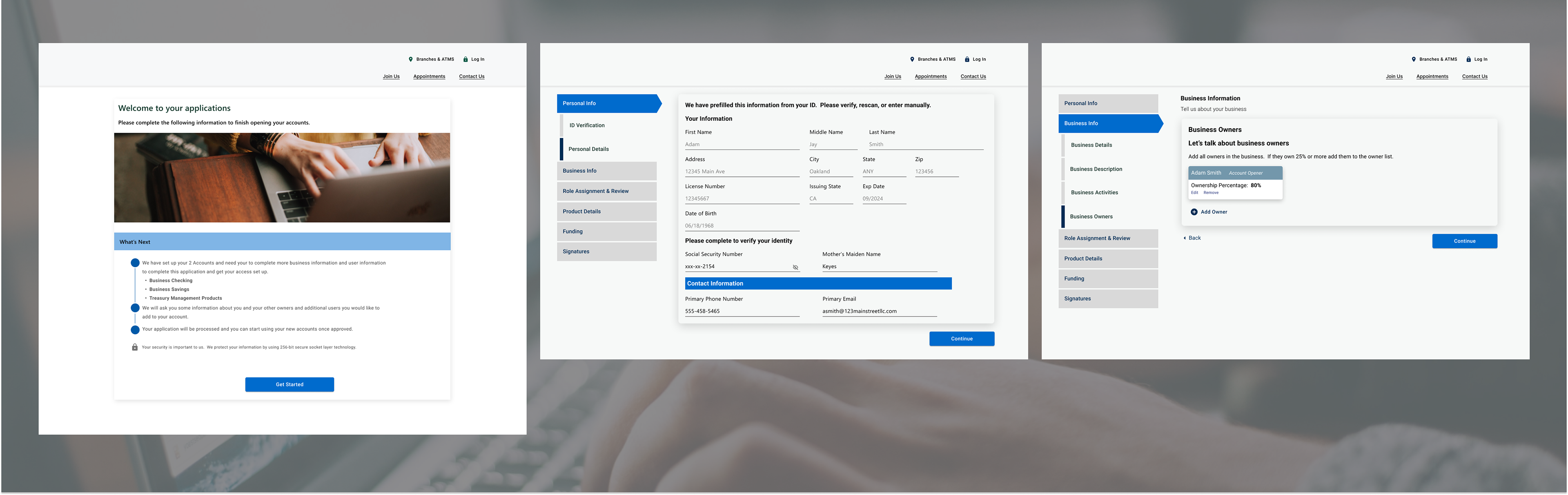Open Contact Us on the Business Owners screen
The width and height of the screenshot is (1568, 495).
pos(1475,76)
